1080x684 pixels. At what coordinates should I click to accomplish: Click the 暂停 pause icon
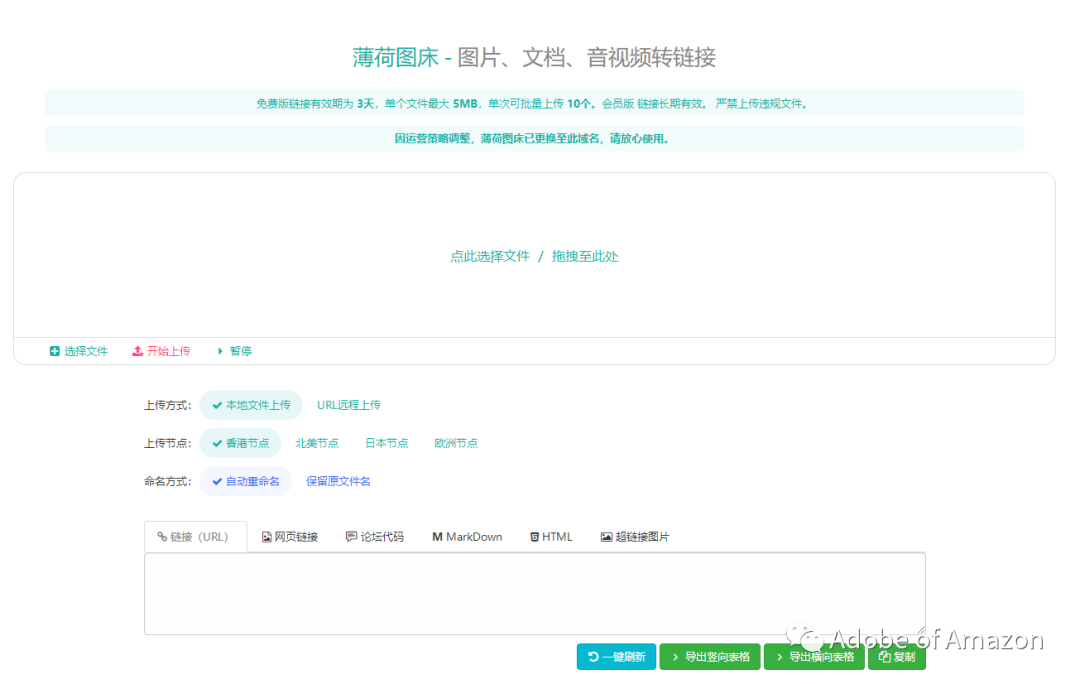tap(221, 351)
